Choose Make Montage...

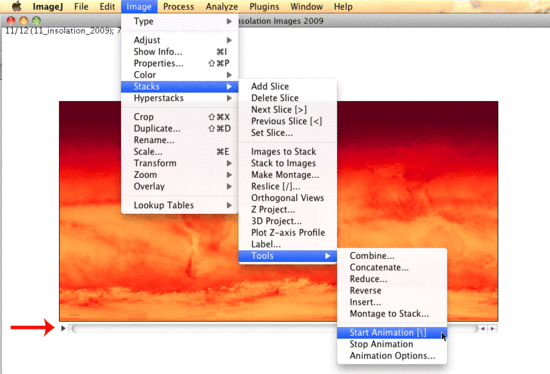point(288,175)
